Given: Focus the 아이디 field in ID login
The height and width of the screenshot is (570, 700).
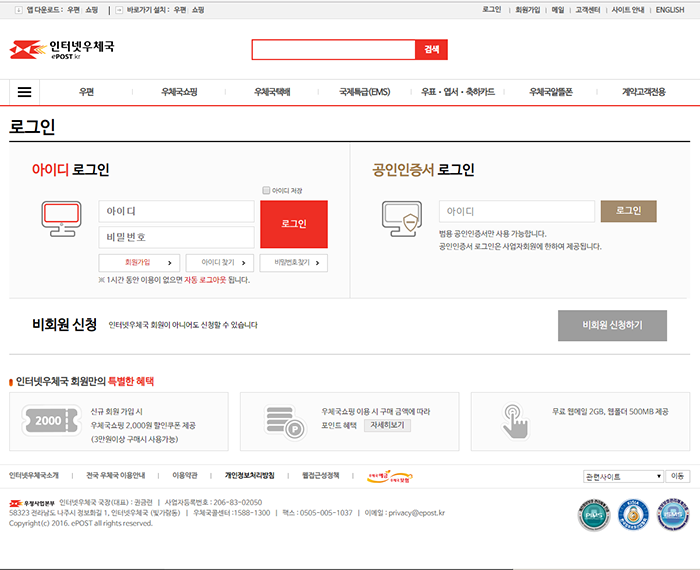Looking at the screenshot, I should click(176, 211).
